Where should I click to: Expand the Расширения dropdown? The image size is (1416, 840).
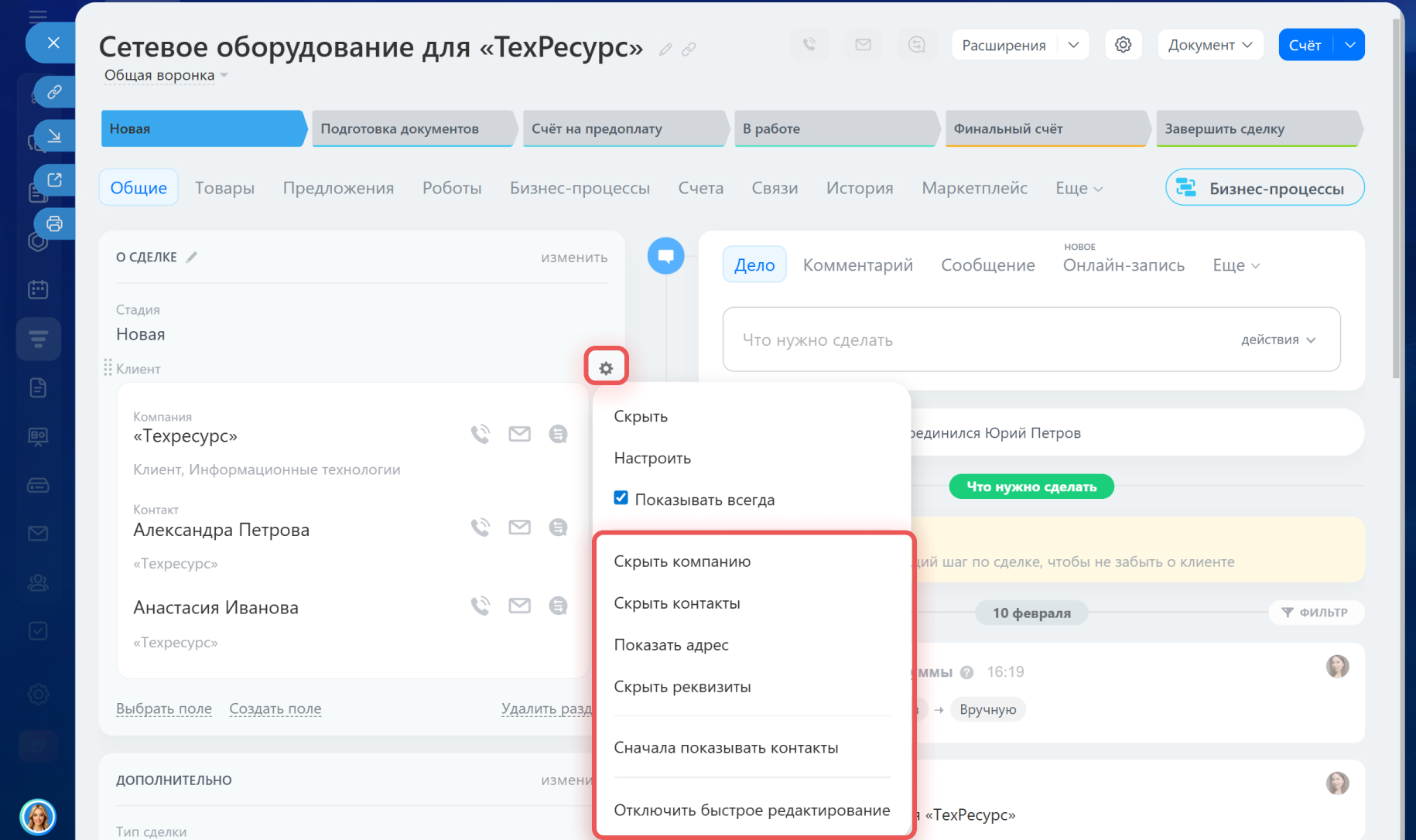coord(1073,45)
